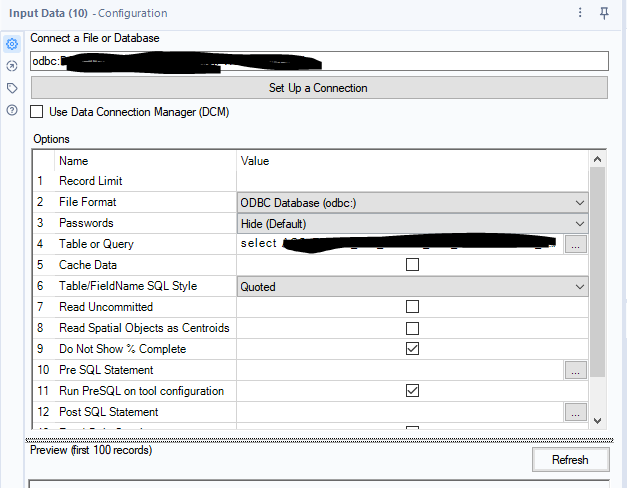
Task: Open the three-dot options menu
Action: [581, 13]
